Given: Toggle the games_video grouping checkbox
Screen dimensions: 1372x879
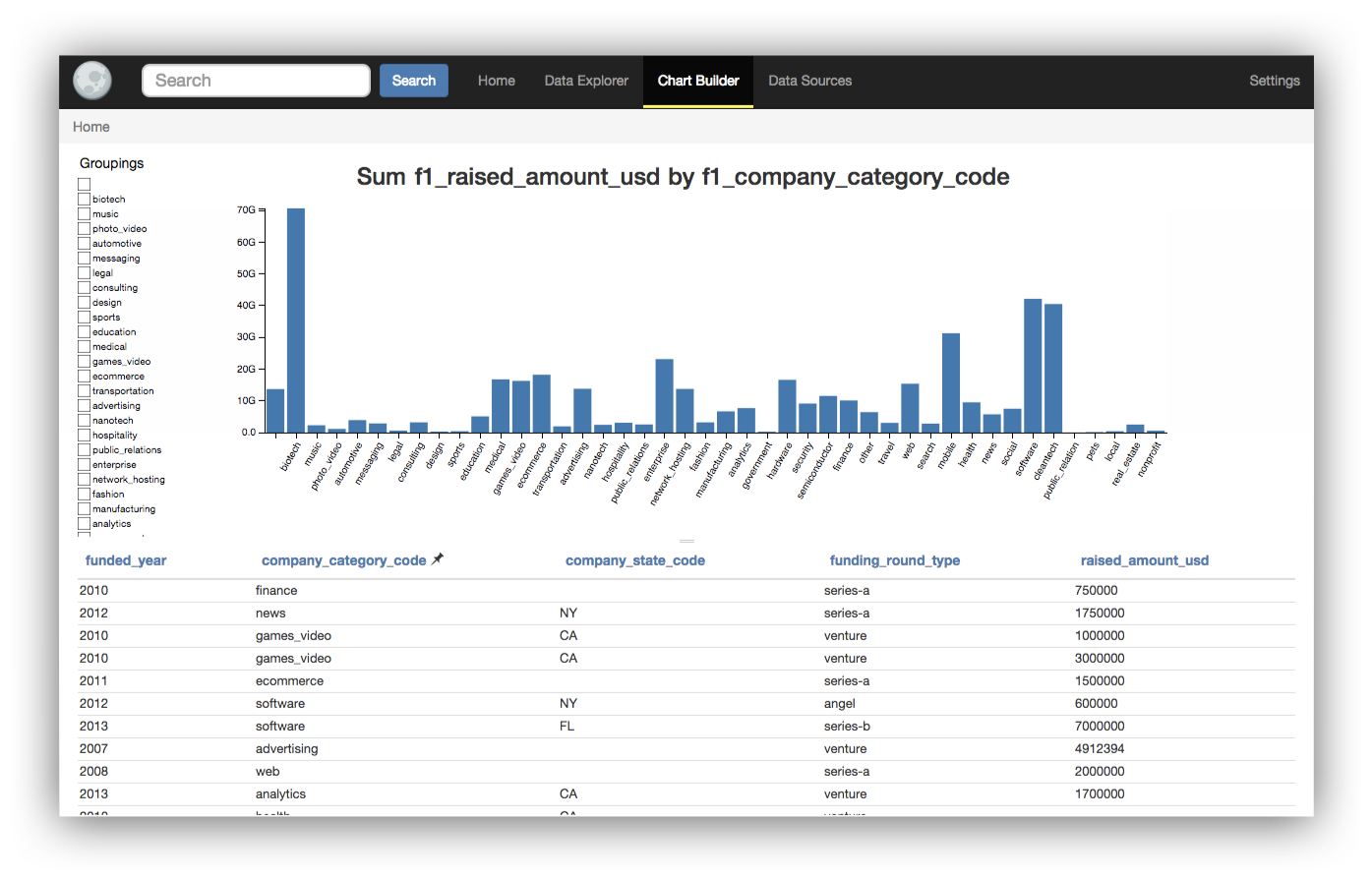Looking at the screenshot, I should (x=85, y=361).
